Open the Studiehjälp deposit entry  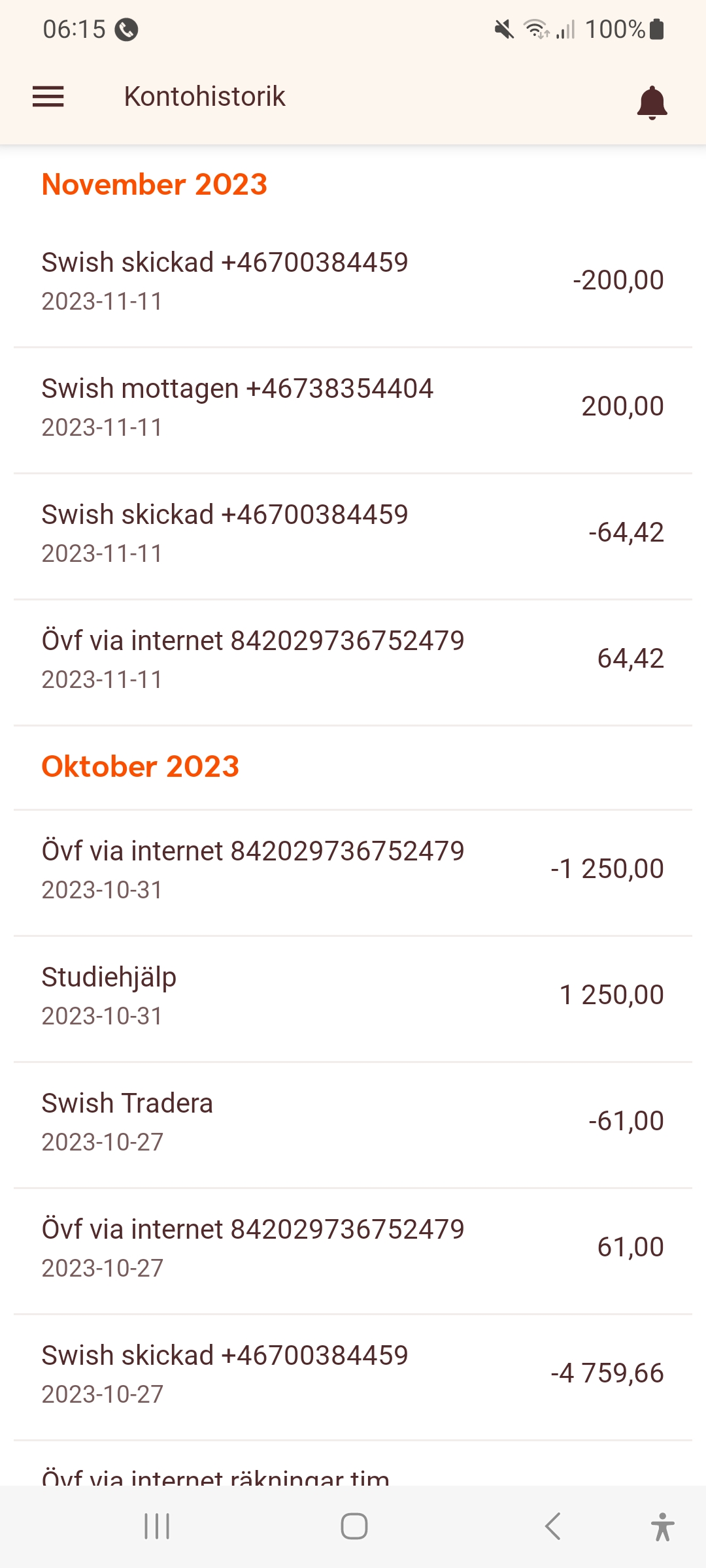point(353,996)
